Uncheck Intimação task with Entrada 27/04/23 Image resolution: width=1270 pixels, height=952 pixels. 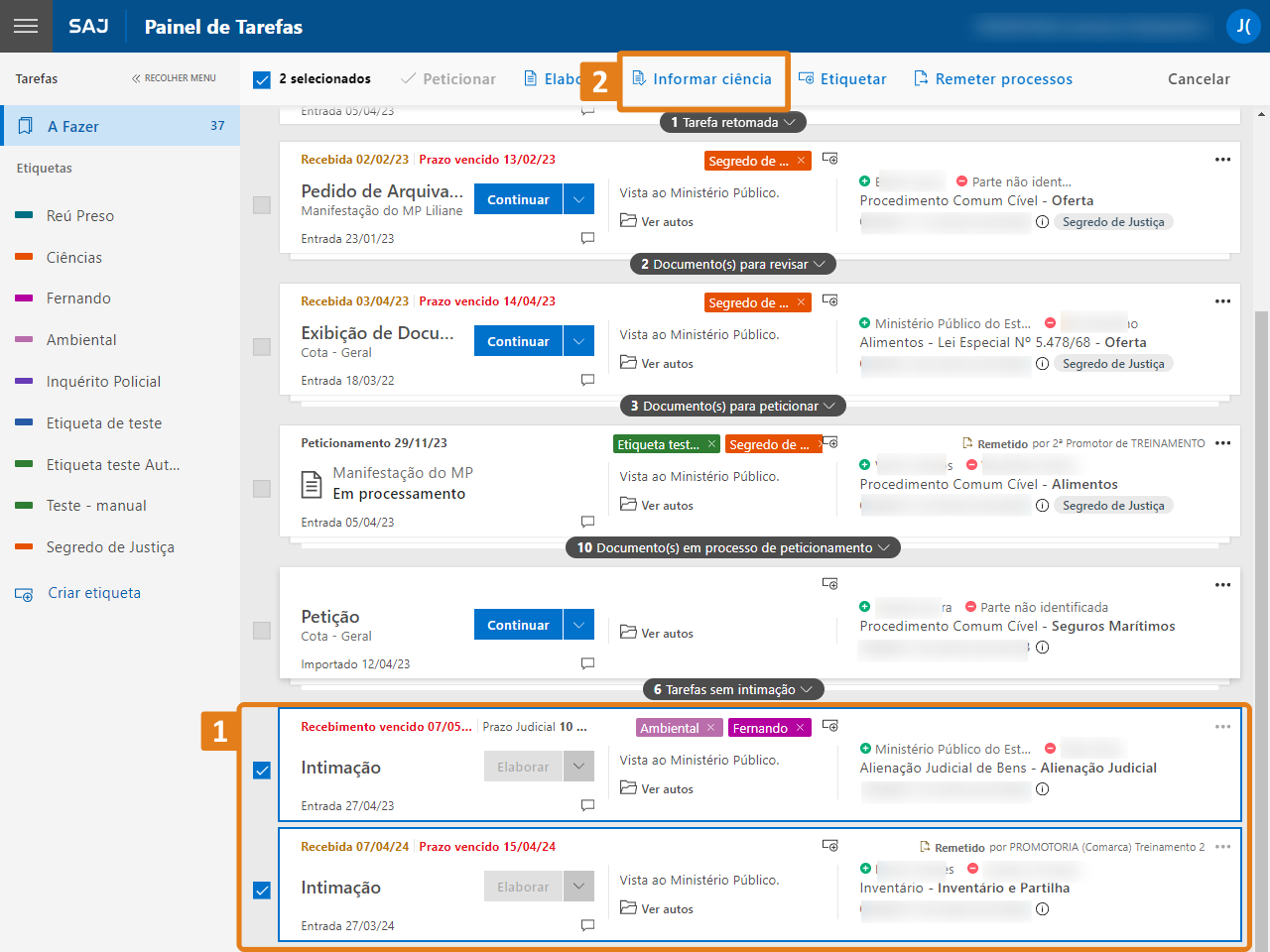click(x=262, y=771)
